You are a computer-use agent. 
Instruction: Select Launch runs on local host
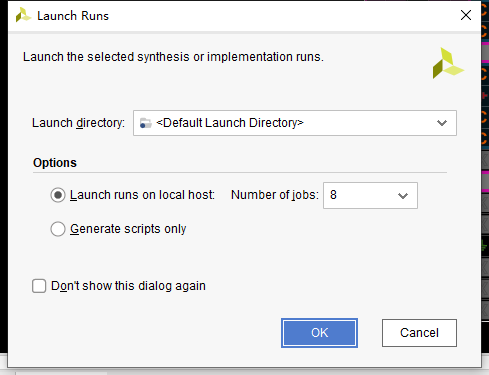point(58,195)
